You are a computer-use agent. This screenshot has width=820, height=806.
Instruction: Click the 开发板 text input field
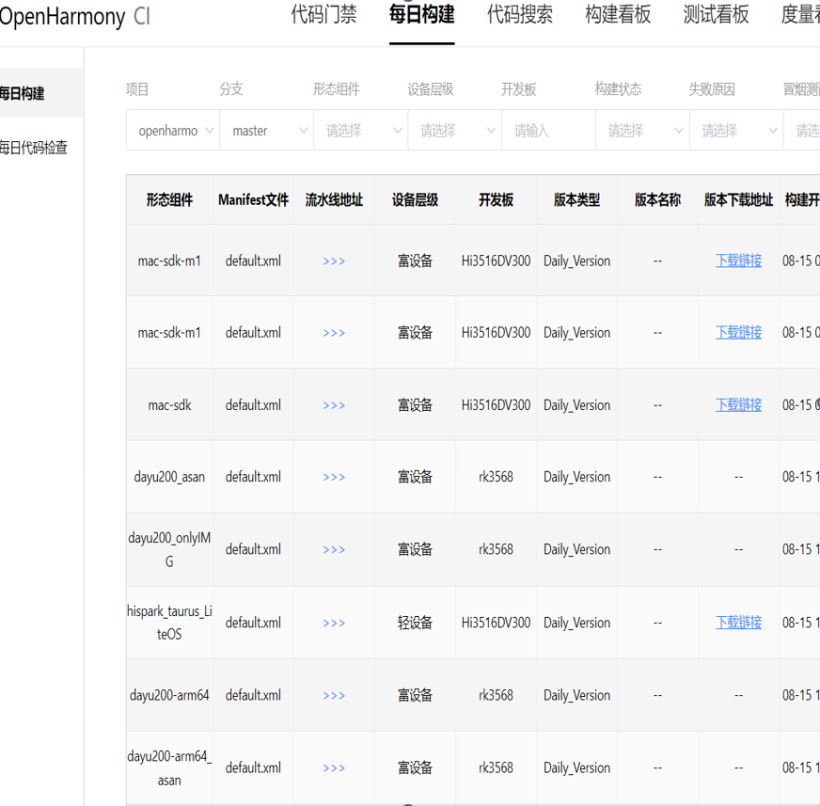[547, 131]
